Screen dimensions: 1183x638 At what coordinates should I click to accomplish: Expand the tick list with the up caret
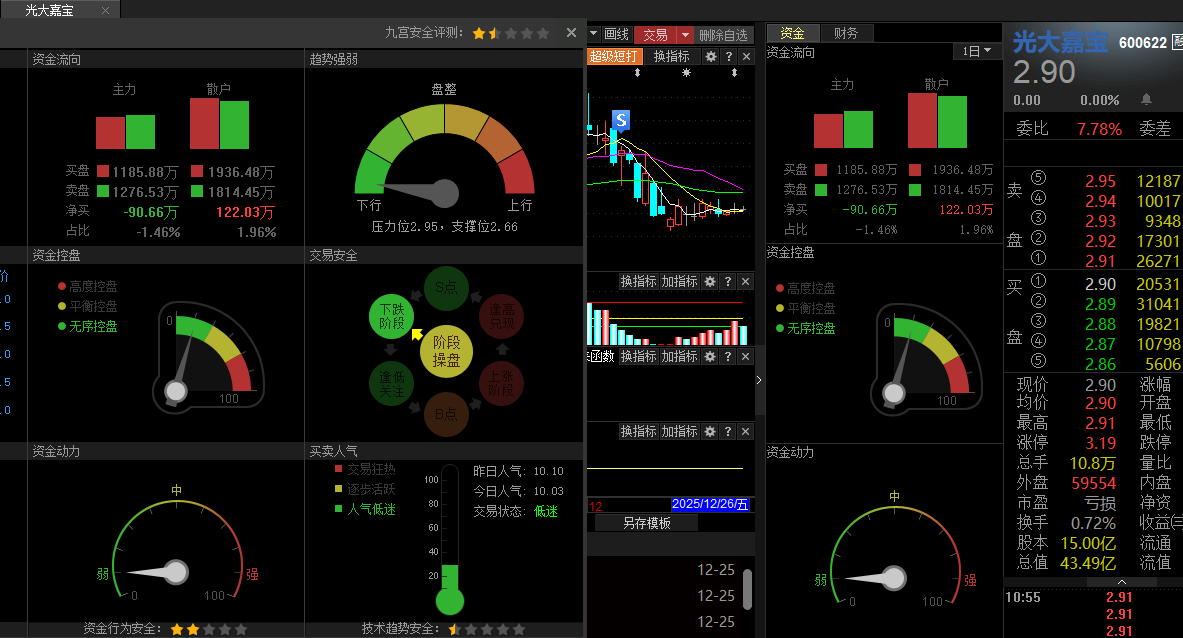click(x=1122, y=581)
